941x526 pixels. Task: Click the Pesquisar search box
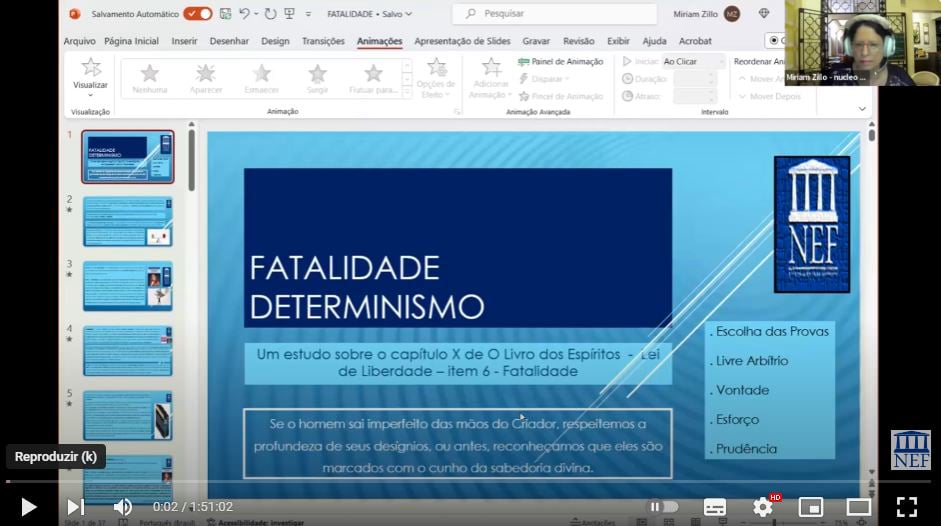[x=555, y=13]
